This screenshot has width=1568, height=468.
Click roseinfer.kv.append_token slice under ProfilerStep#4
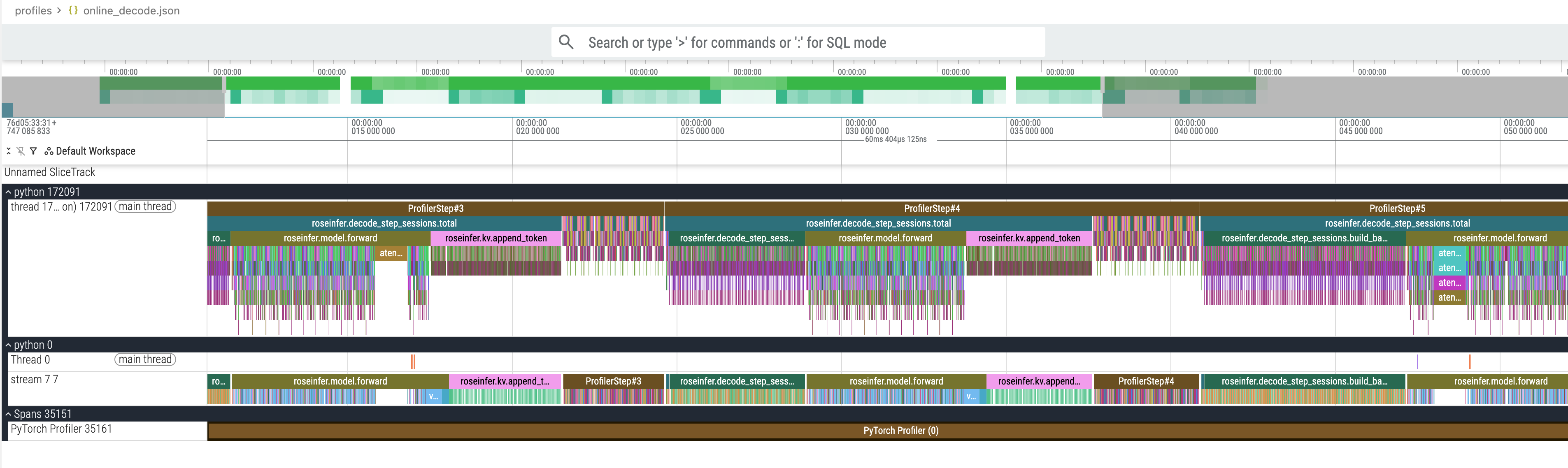tap(1029, 239)
